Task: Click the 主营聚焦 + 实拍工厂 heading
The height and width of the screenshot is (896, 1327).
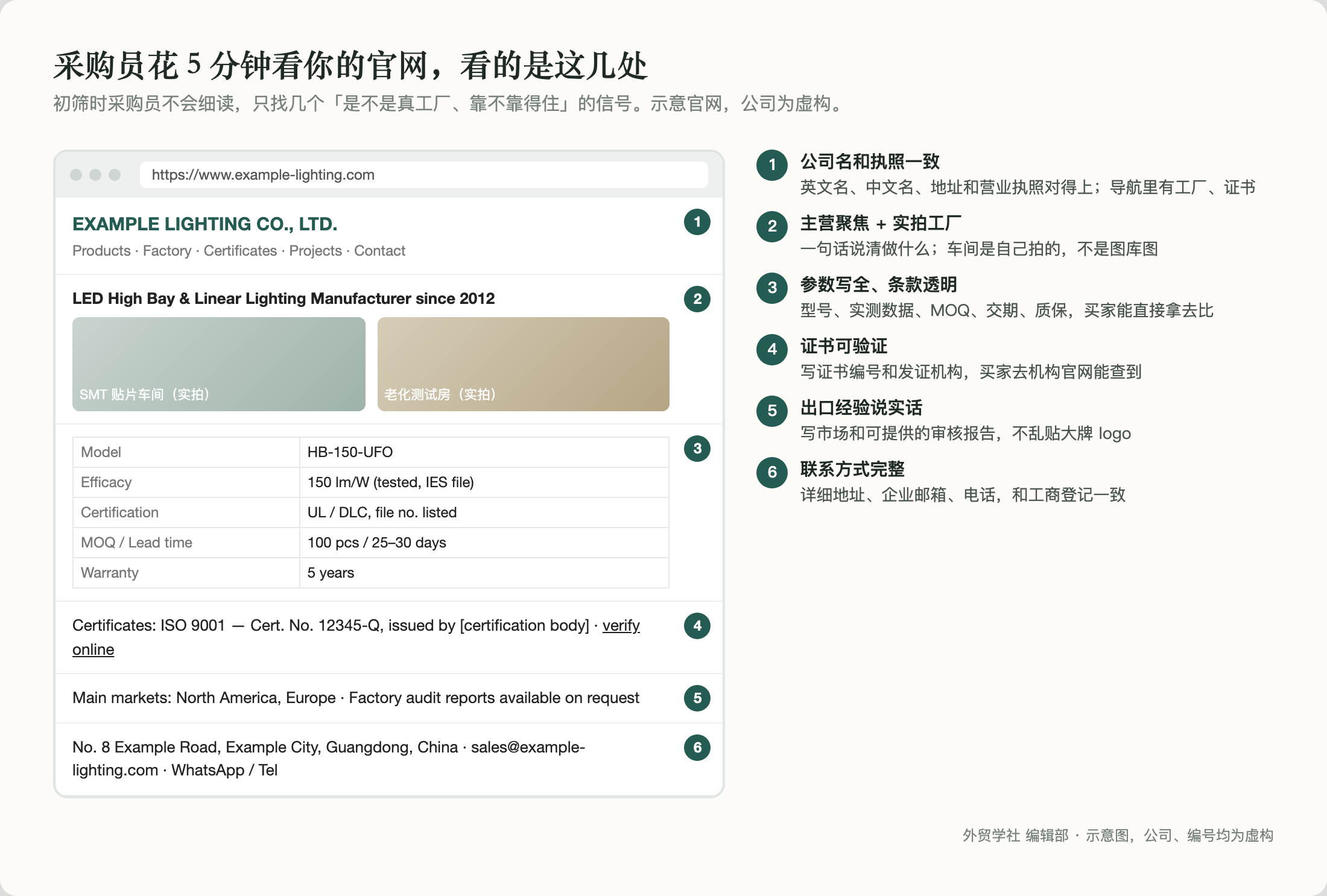Action: pyautogui.click(x=881, y=223)
